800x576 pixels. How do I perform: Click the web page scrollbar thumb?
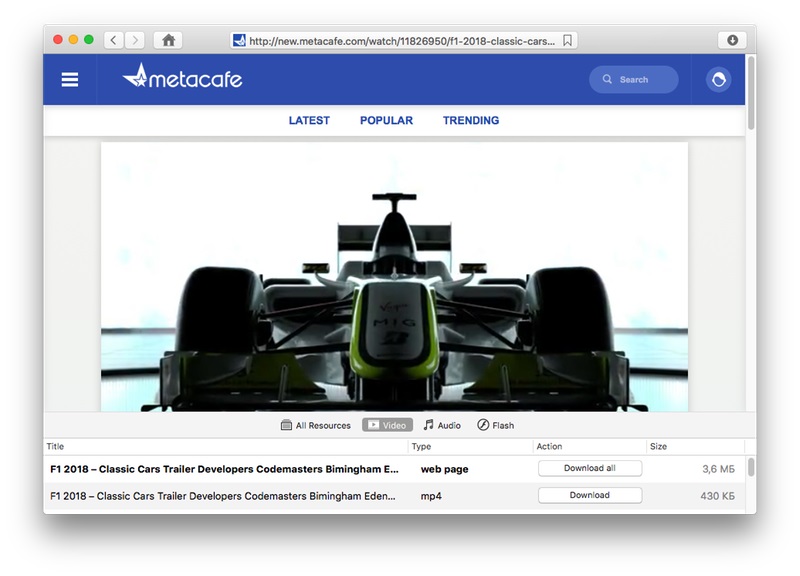751,93
